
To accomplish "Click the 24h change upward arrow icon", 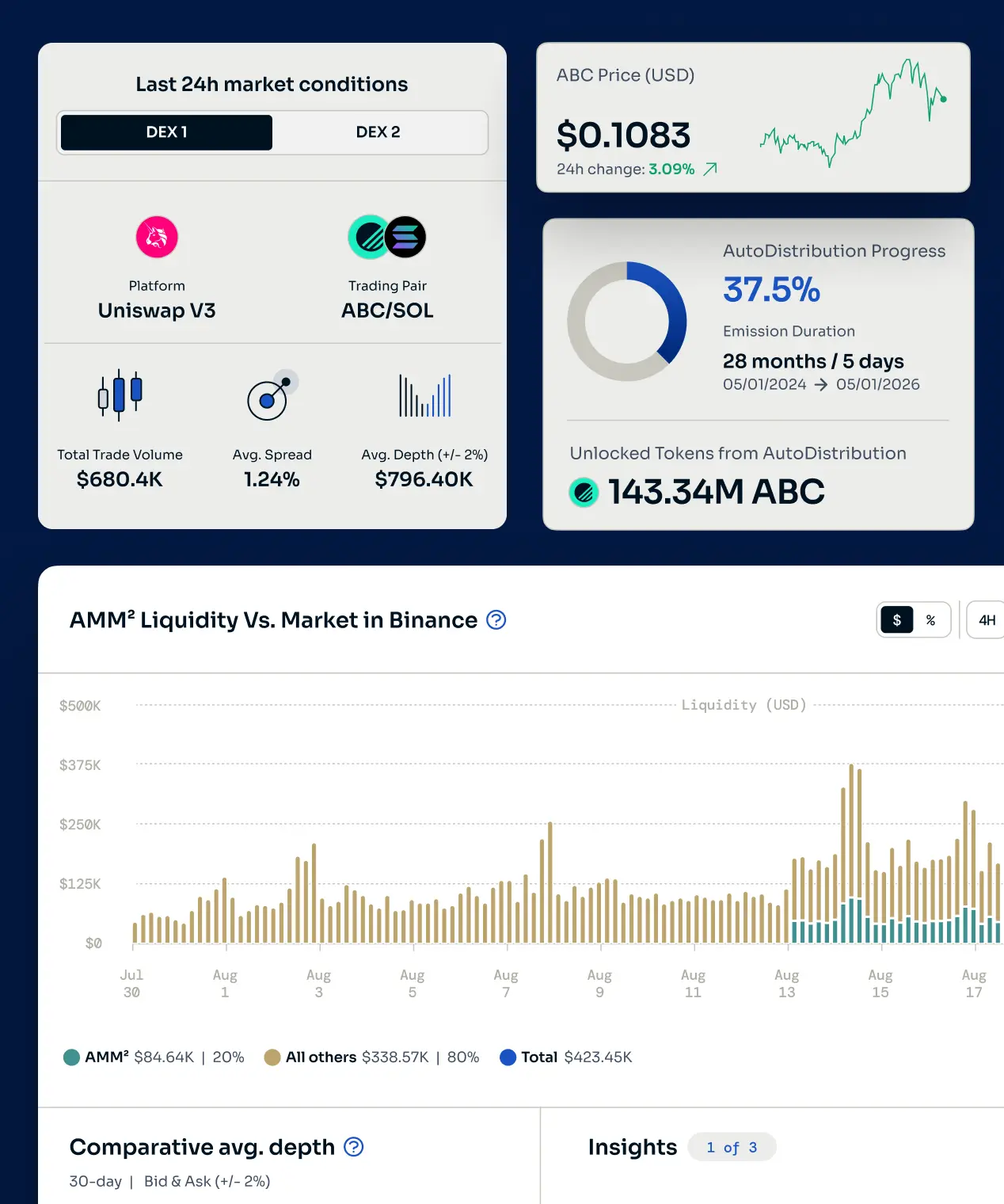I will click(710, 169).
